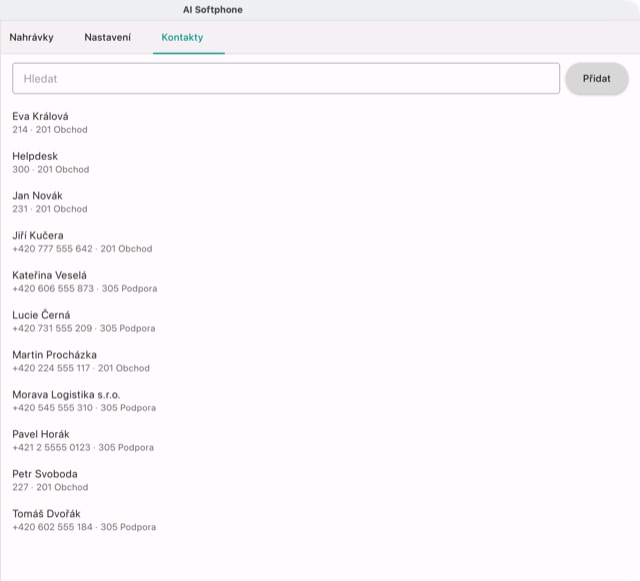640x581 pixels.
Task: Click number +420 602 555 184
Action: coord(53,527)
